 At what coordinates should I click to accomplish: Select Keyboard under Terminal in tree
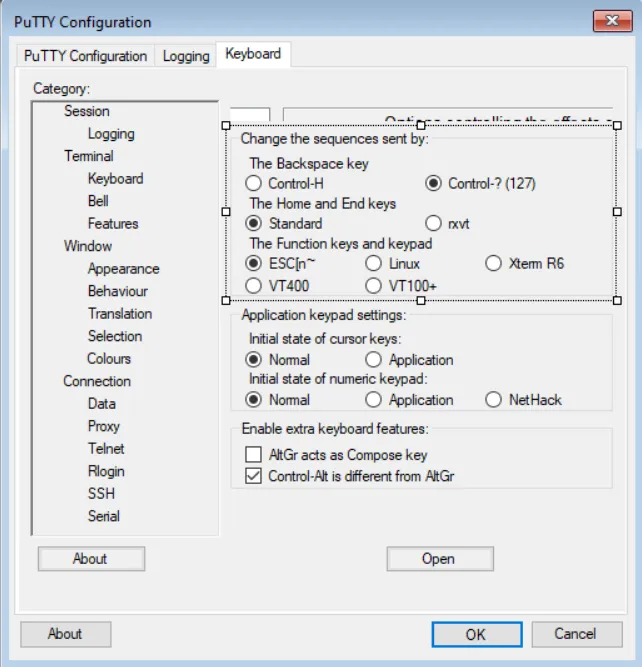[x=115, y=179]
